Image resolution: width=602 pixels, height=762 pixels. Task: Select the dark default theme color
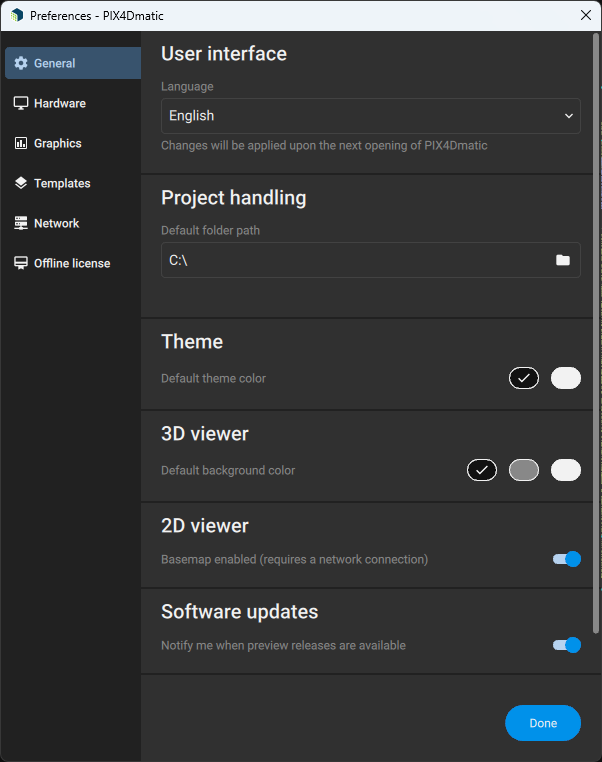coord(524,378)
